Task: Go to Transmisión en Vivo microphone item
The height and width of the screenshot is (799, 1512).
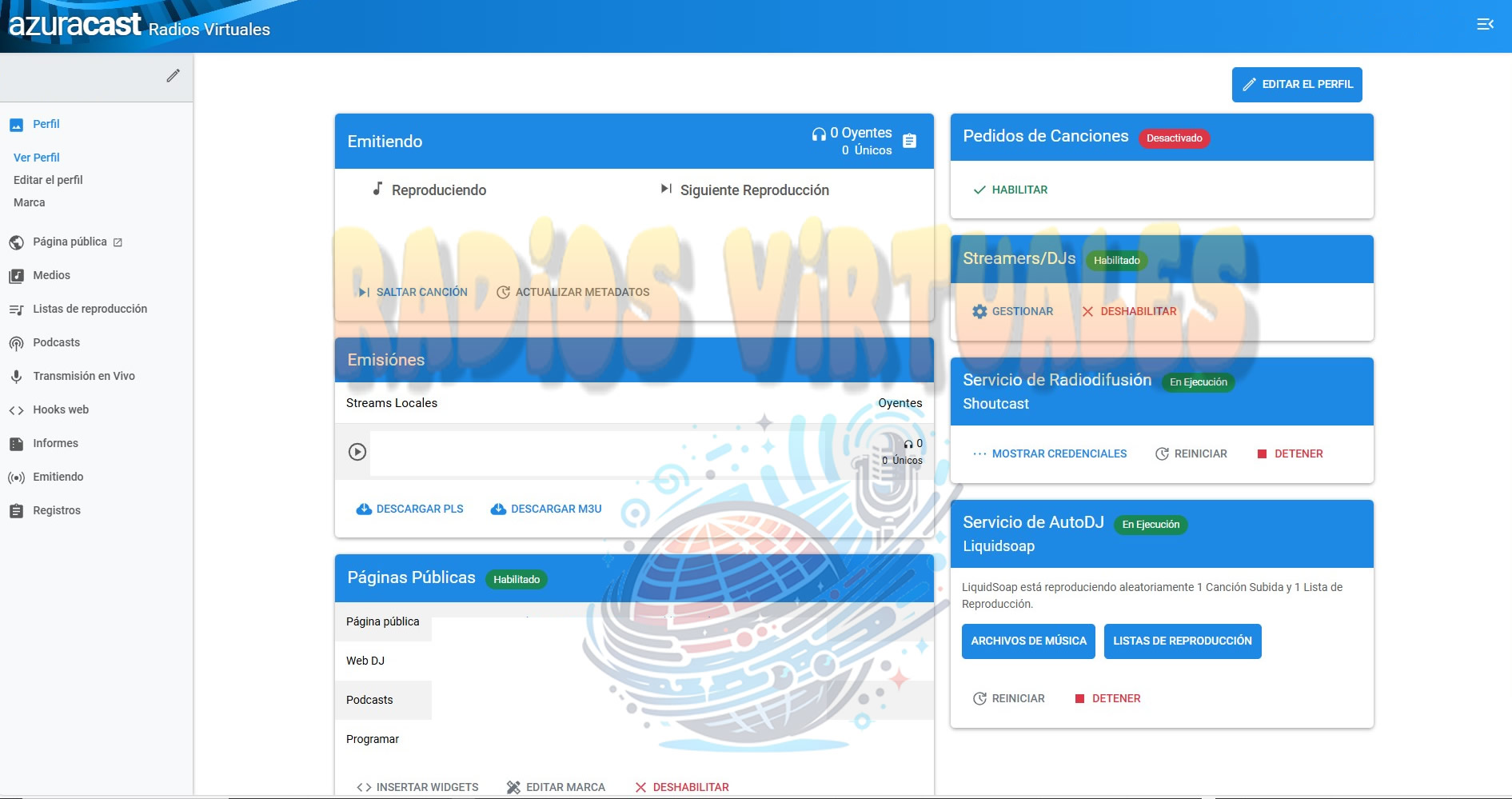Action: click(83, 376)
